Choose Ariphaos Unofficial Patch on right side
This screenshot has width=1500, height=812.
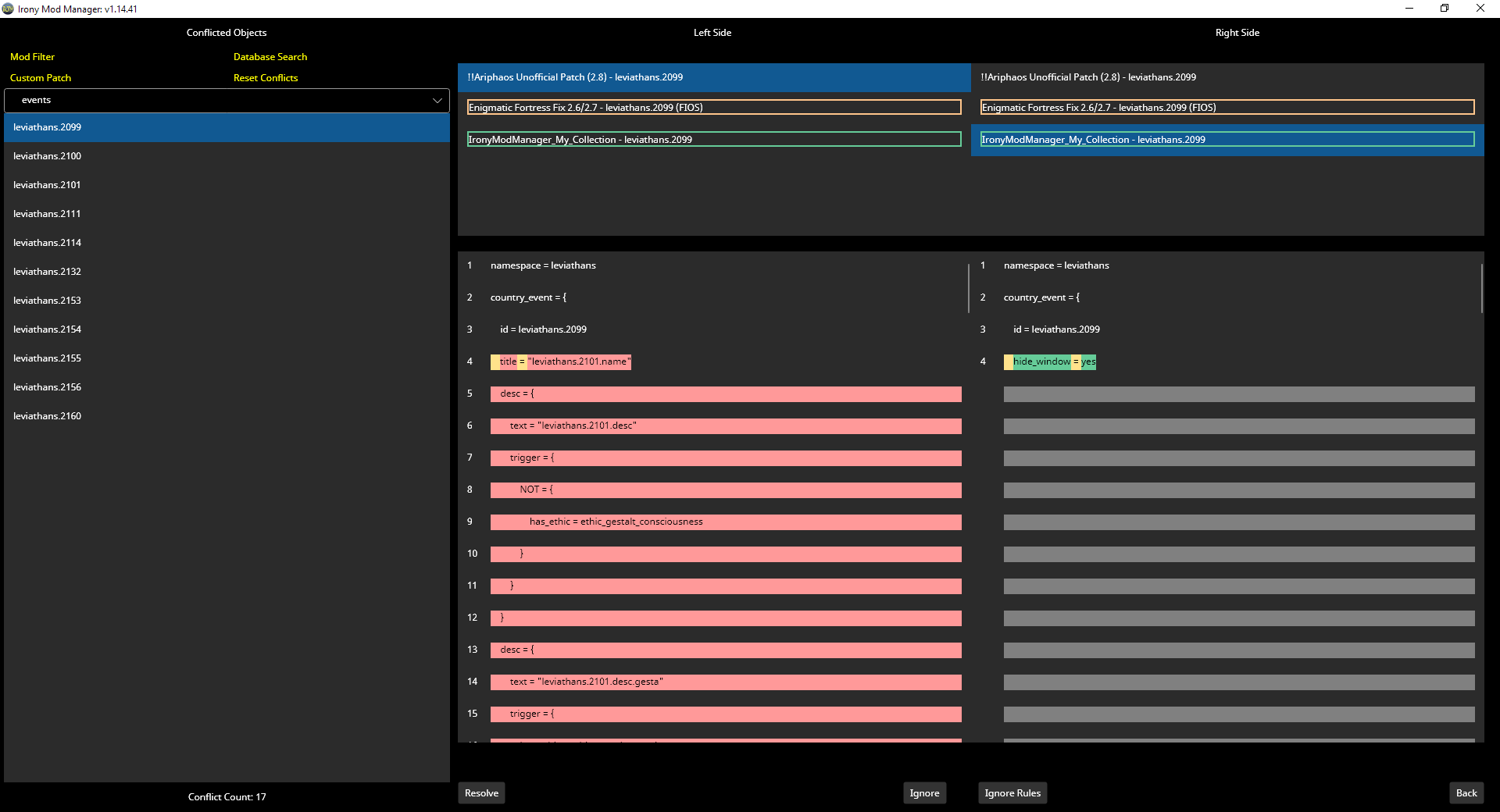(1227, 77)
